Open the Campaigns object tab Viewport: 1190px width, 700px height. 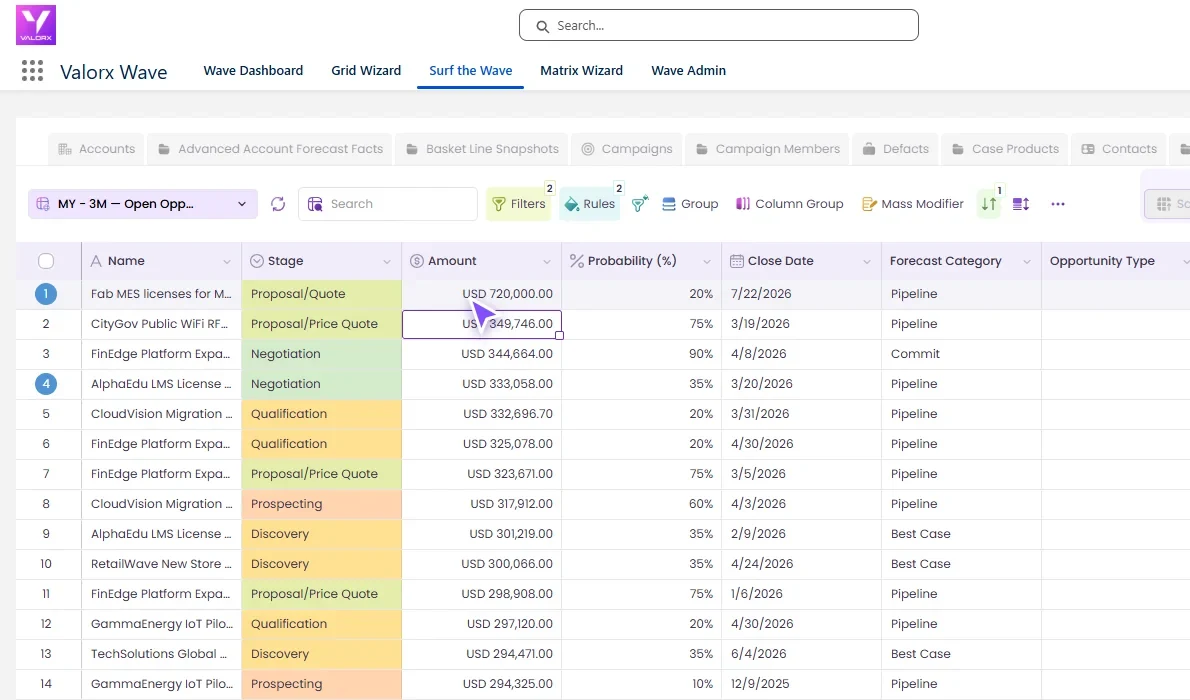point(627,149)
